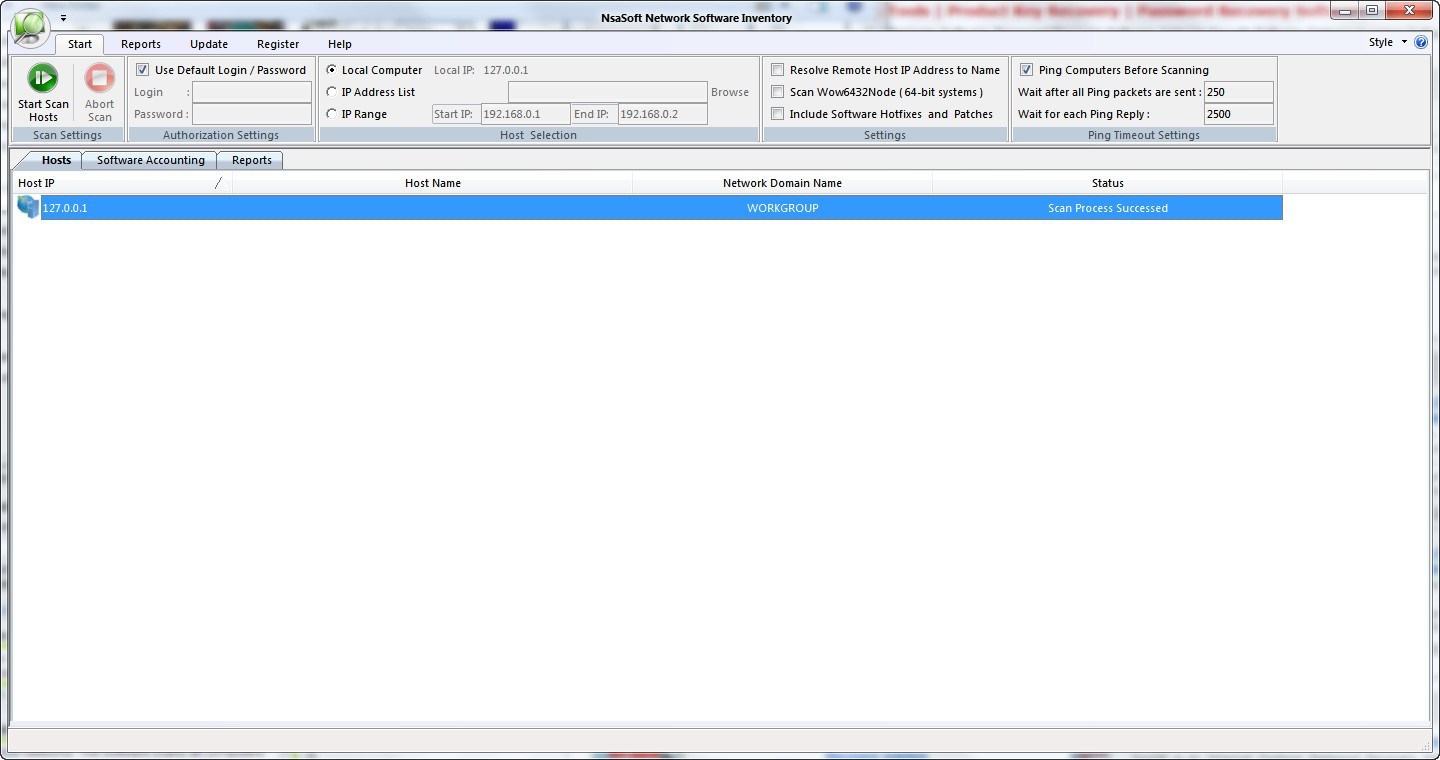
Task: Click the Local IP 127.0.0.1 value
Action: (506, 70)
